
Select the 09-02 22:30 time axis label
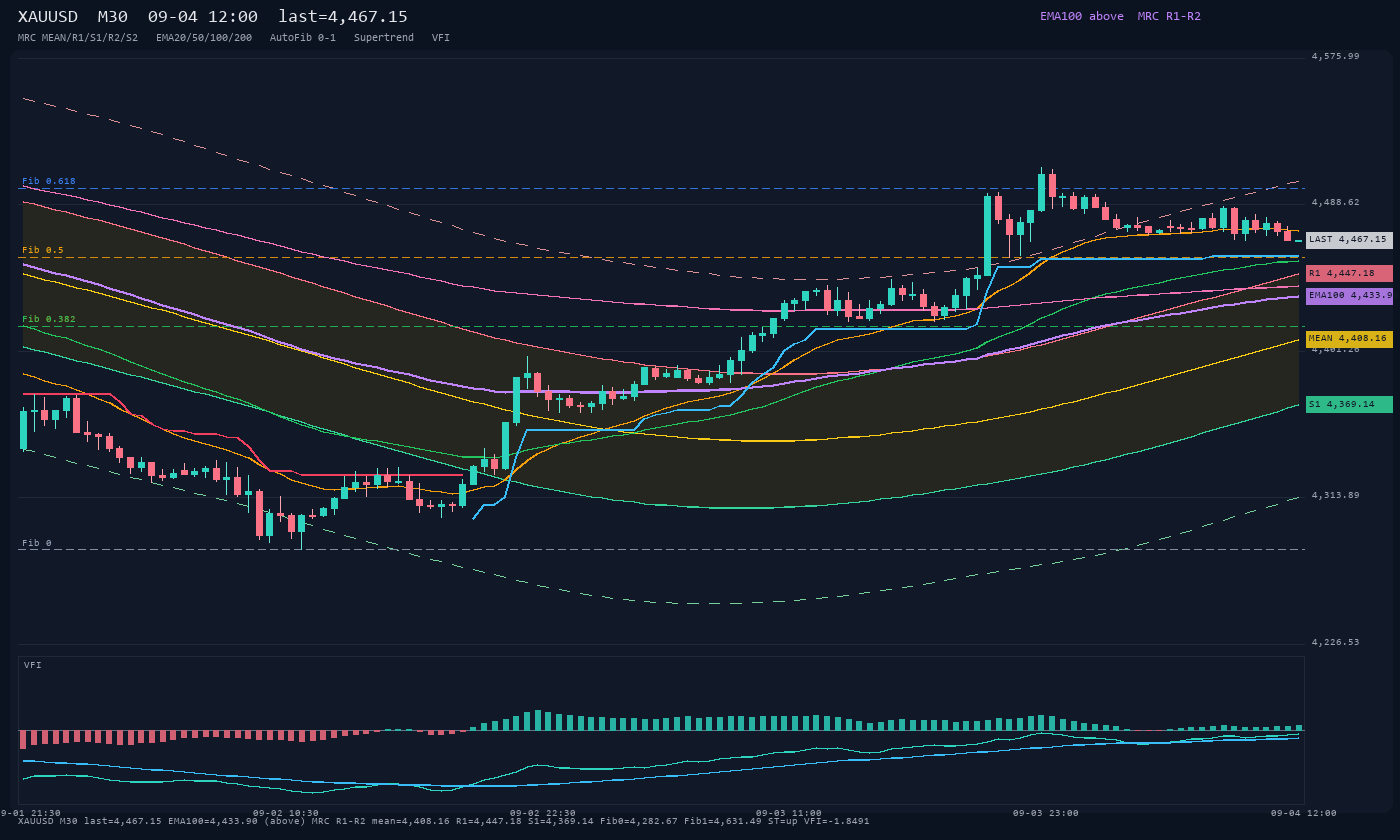543,813
